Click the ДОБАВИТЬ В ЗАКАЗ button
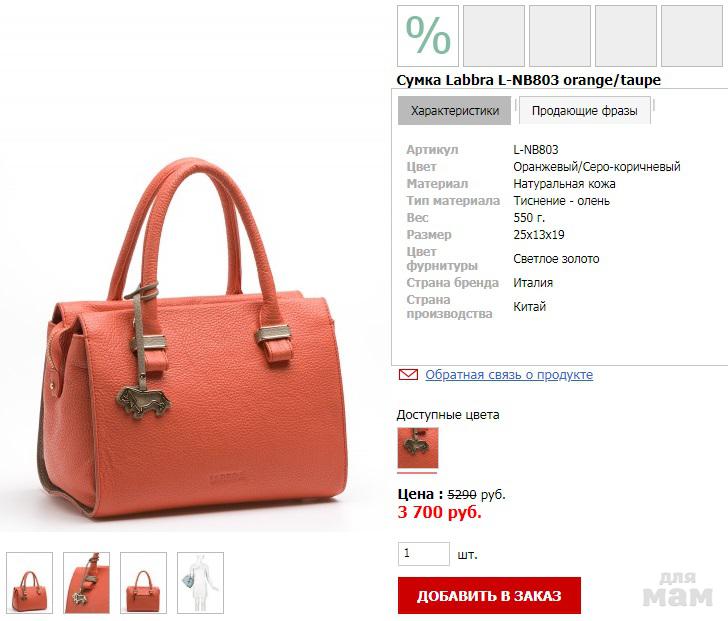Screen dimensions: 728x621 point(489,595)
